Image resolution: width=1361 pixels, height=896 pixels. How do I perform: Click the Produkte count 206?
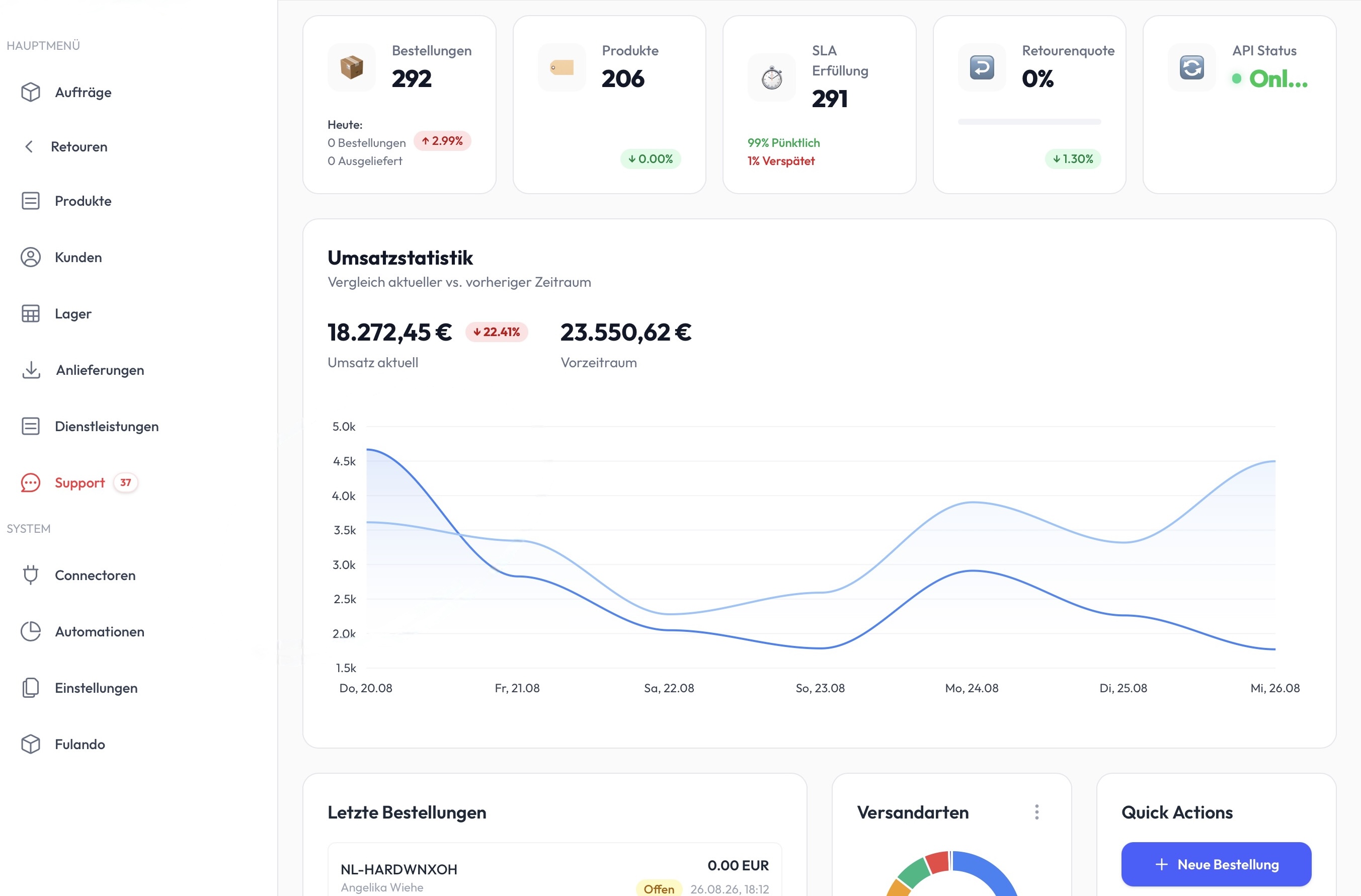click(623, 78)
